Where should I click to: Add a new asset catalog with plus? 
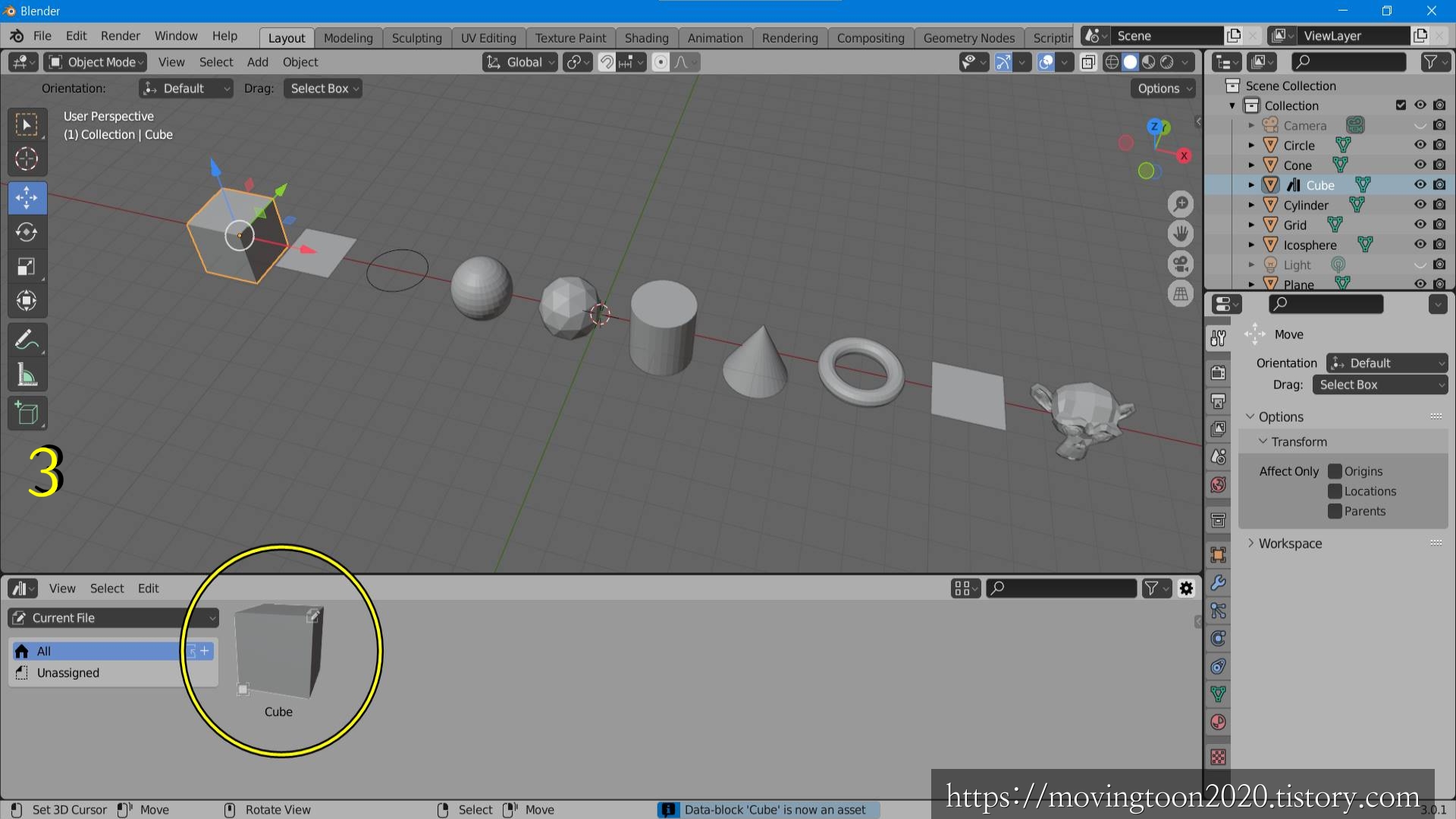(205, 651)
